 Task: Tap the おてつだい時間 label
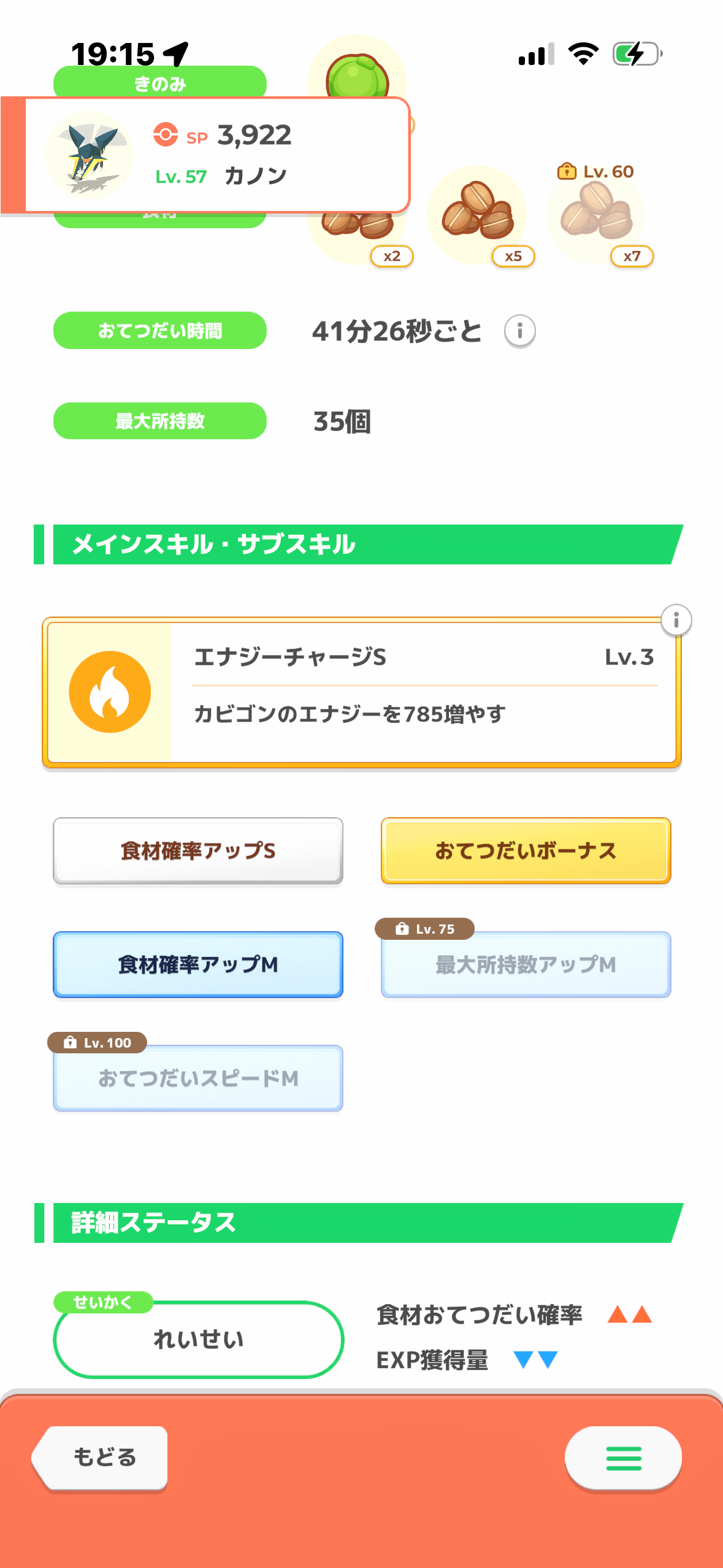(159, 331)
